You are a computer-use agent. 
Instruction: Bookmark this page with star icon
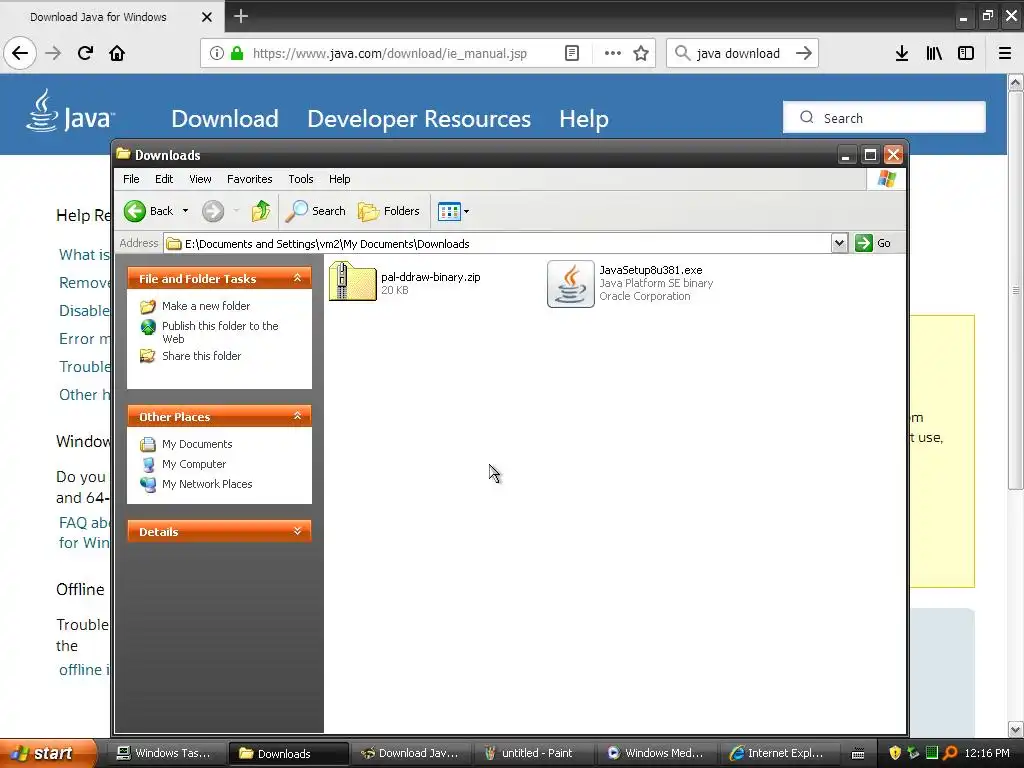point(641,53)
